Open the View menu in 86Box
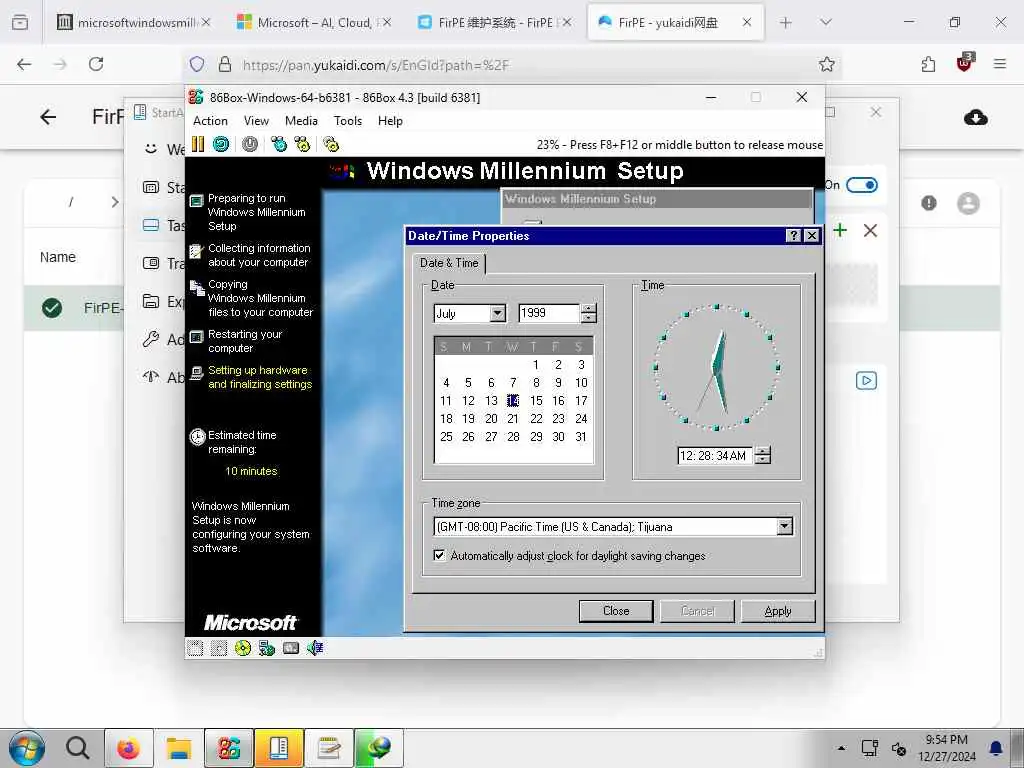The height and width of the screenshot is (768, 1024). pyautogui.click(x=256, y=121)
